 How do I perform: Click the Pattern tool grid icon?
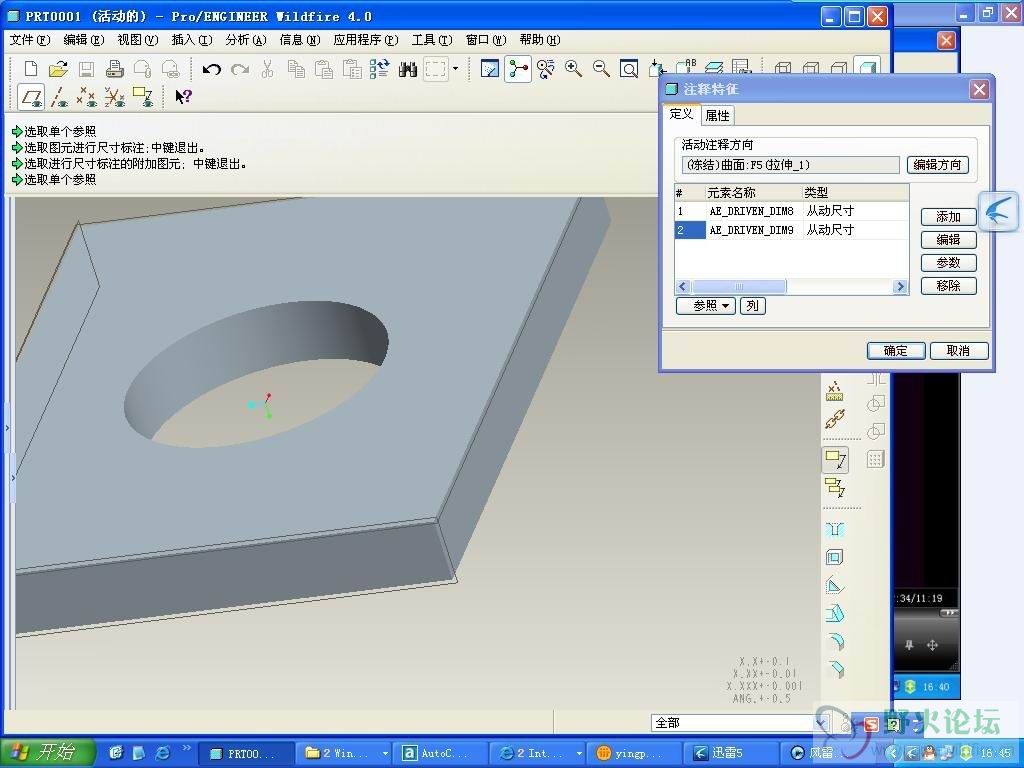tap(875, 460)
